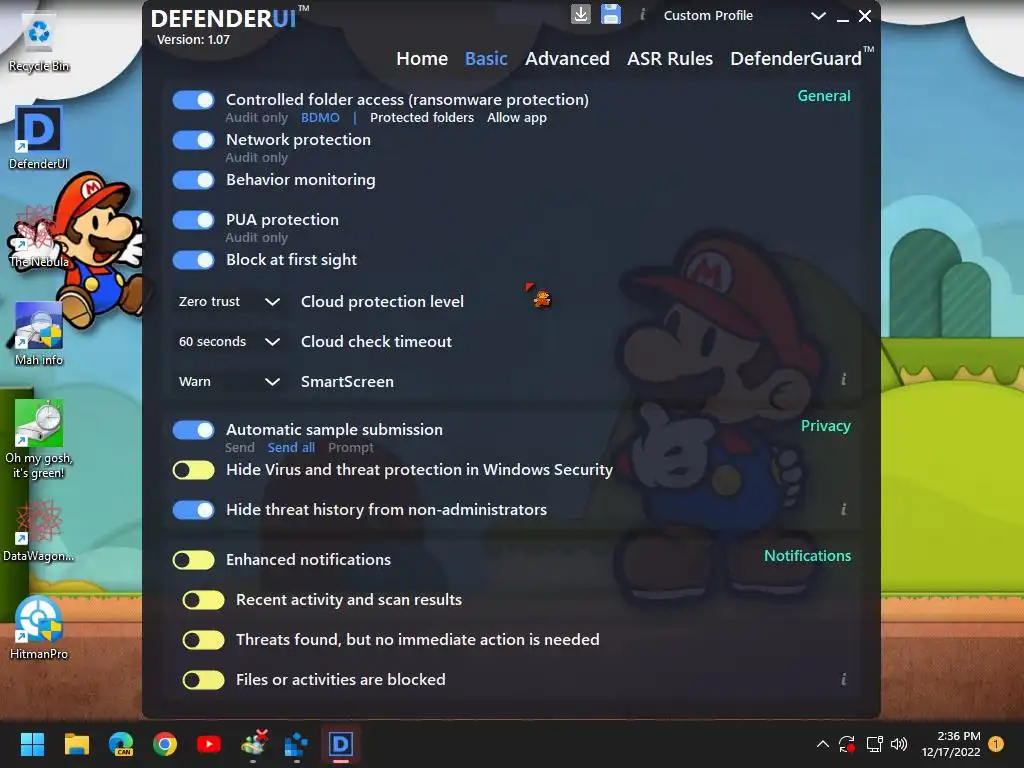Open the Home tab
Screen dimensions: 1024x768
(x=422, y=59)
